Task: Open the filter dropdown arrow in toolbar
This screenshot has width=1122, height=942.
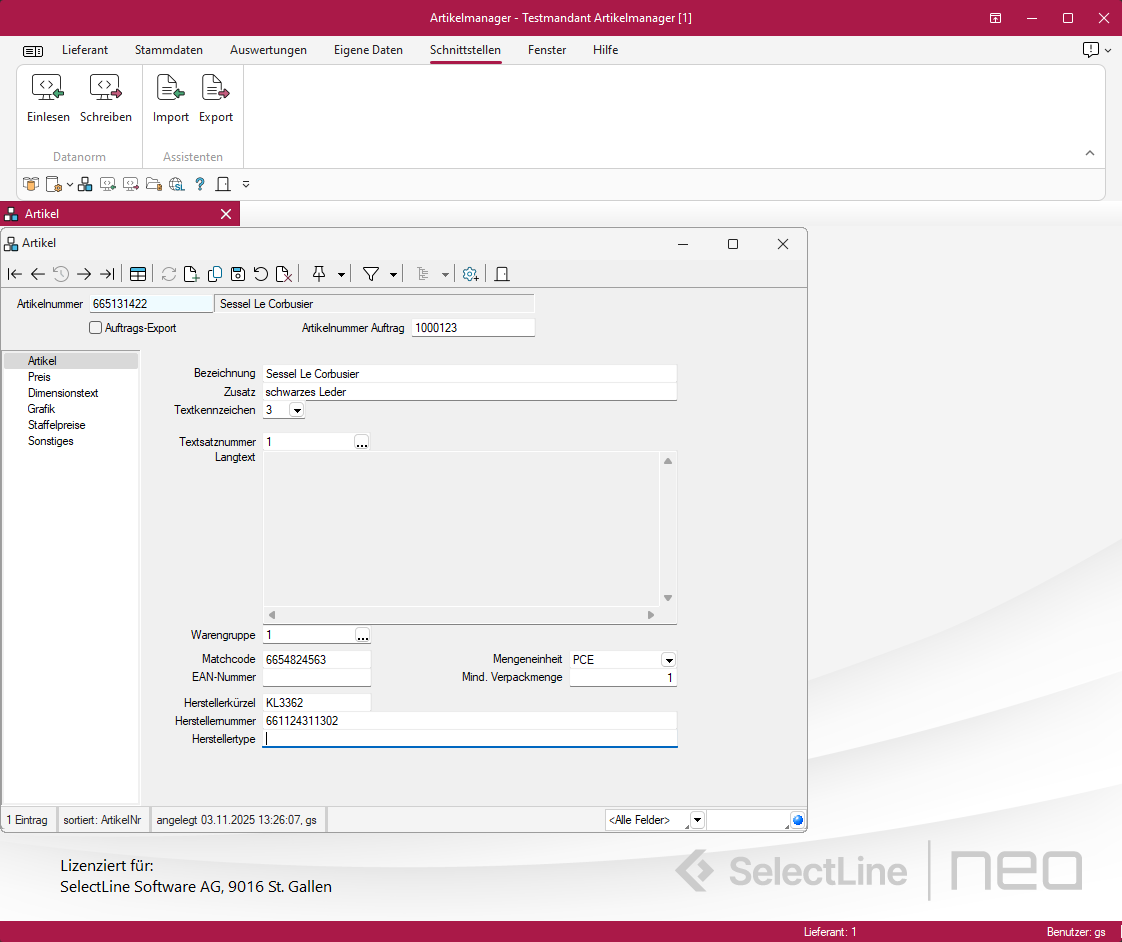Action: (393, 274)
